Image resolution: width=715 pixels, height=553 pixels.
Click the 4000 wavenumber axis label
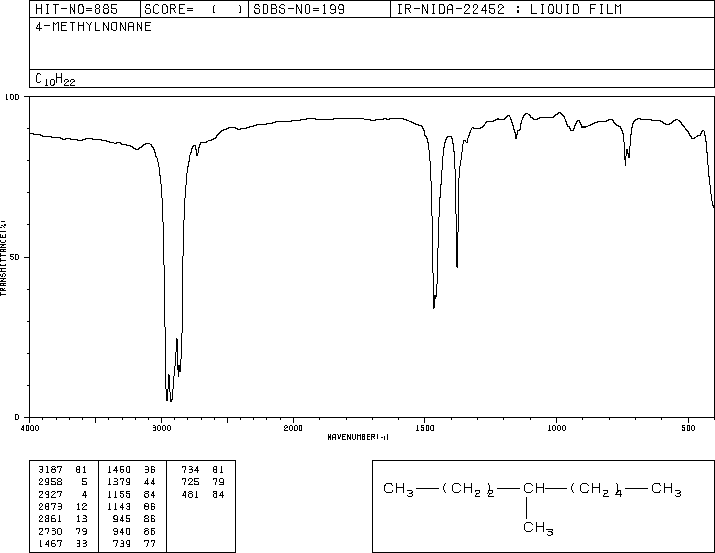tap(30, 428)
